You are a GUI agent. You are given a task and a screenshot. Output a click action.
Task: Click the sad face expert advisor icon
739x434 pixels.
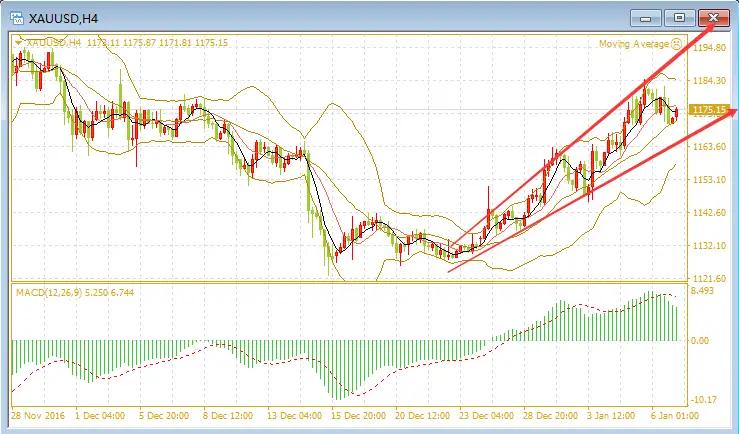(x=676, y=44)
